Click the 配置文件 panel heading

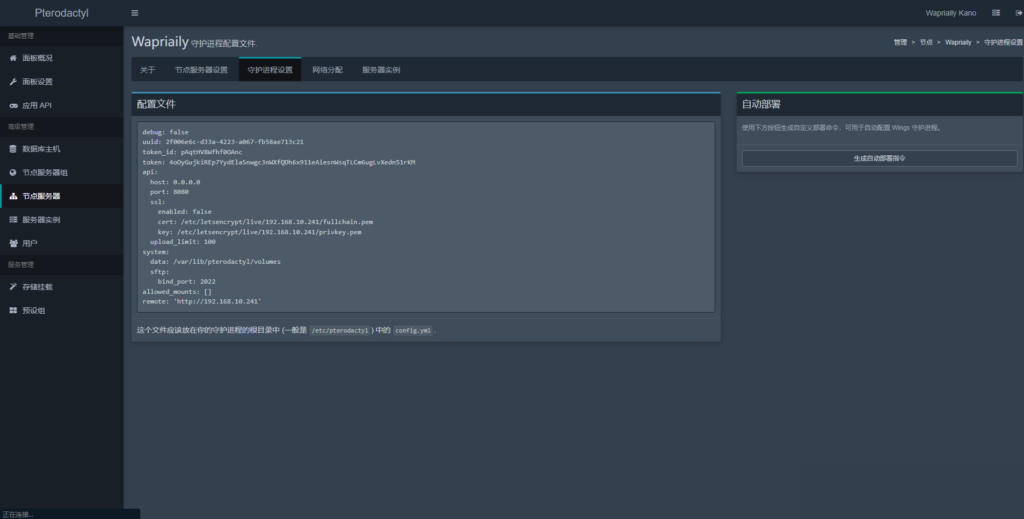[156, 104]
